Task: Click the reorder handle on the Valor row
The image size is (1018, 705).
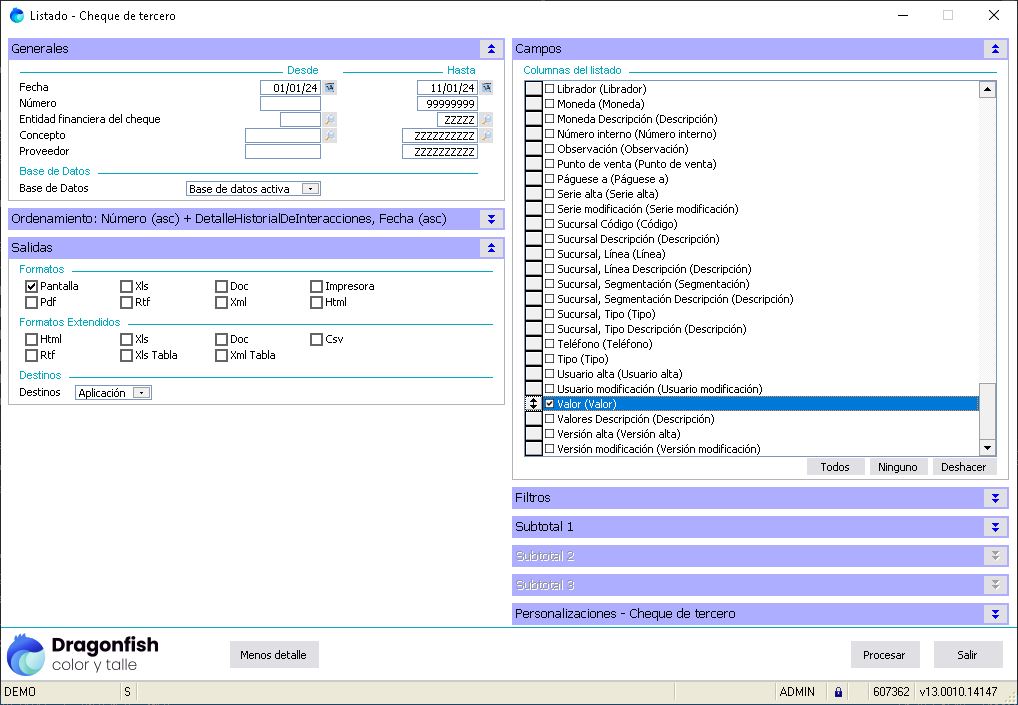Action: 533,404
